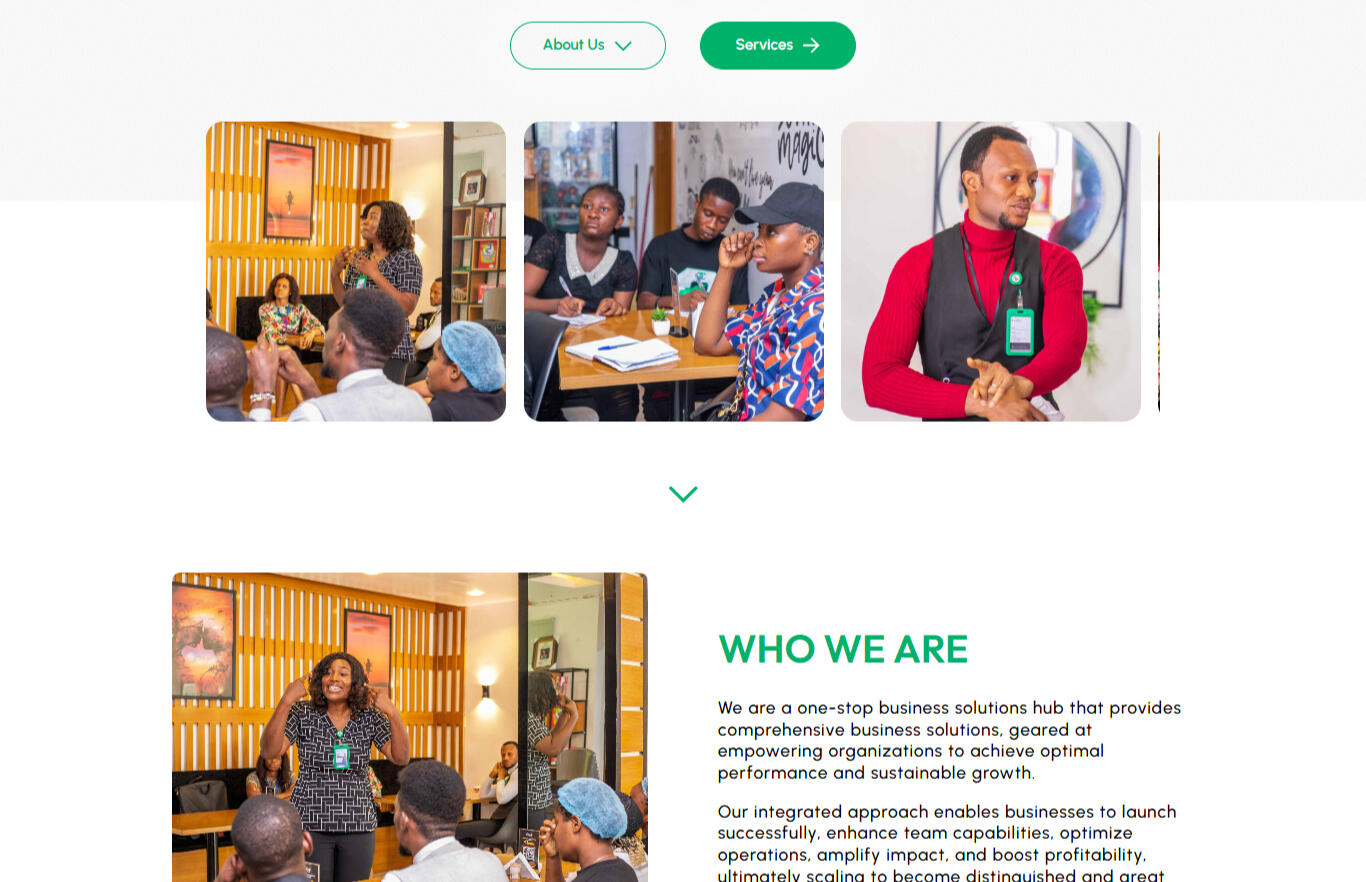Viewport: 1366px width, 882px height.
Task: Click the large Who We Are section photo
Action: click(410, 727)
